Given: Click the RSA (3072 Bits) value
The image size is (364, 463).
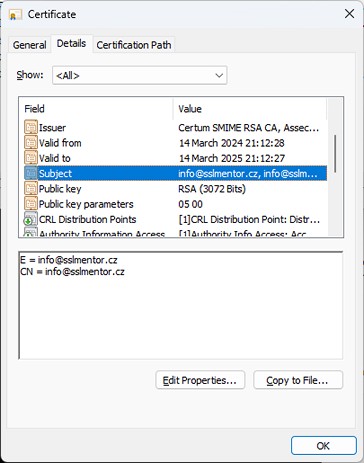Looking at the screenshot, I should point(212,189).
